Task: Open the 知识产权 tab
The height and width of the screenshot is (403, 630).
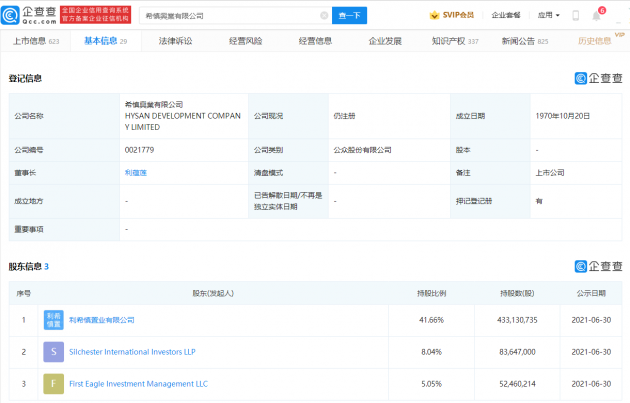Action: coord(455,41)
